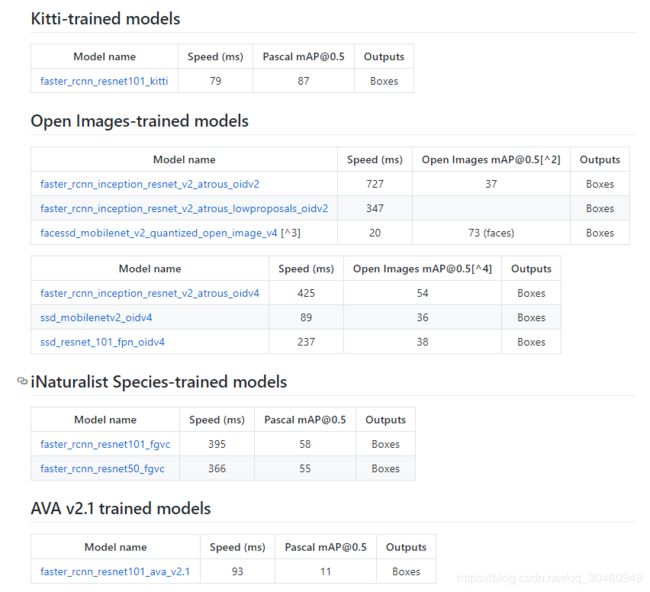Open the ssd_resnet_101_fpn_oidv4 model link
This screenshot has height=592, width=650.
[102, 342]
